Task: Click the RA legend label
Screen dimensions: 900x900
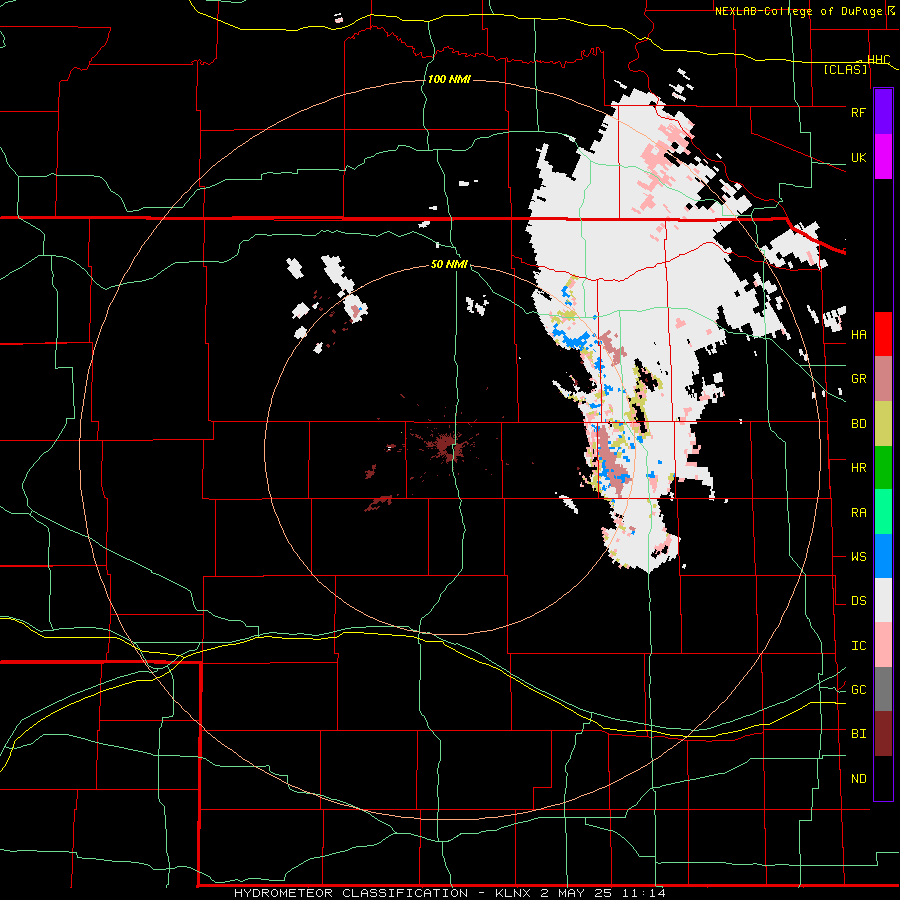Action: pos(858,513)
